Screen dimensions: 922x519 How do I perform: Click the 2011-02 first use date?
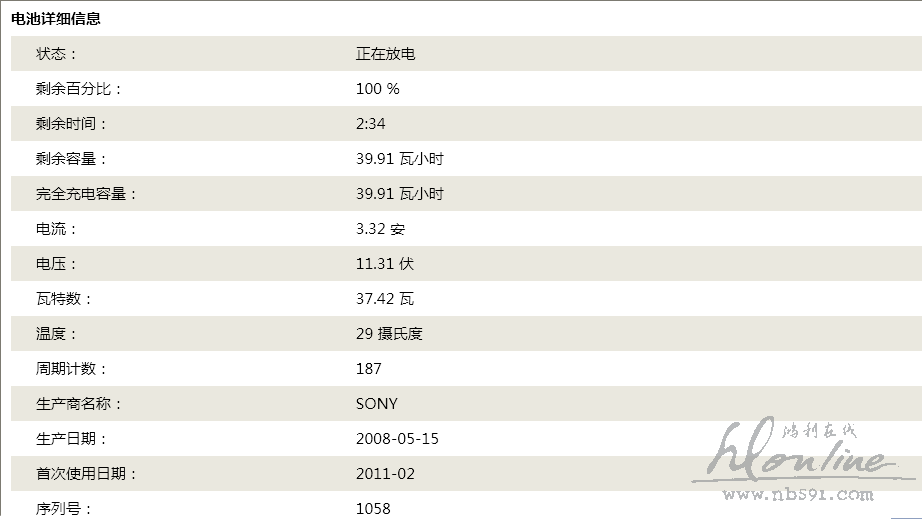point(385,474)
